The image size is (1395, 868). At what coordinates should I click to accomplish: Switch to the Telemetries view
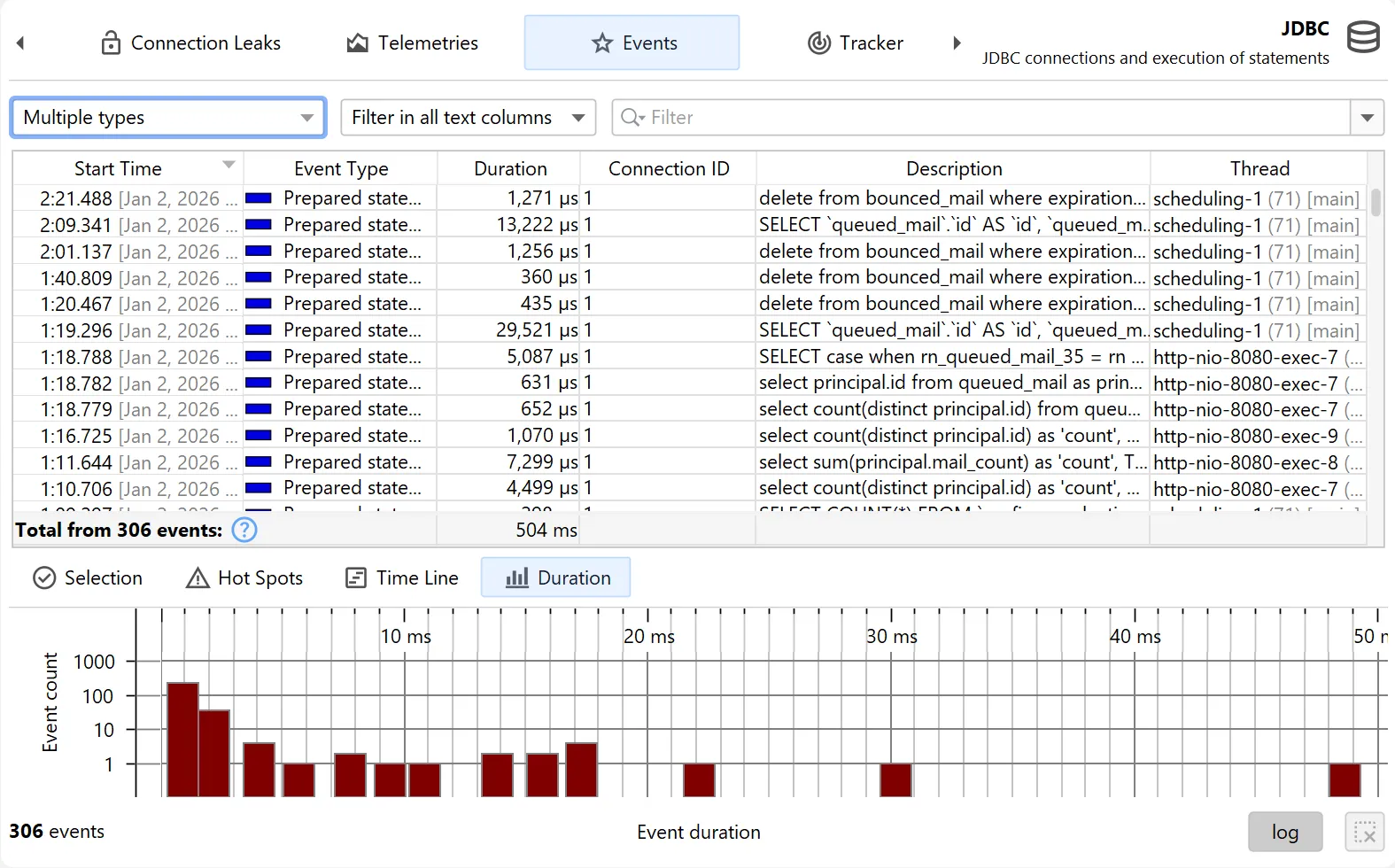click(x=412, y=43)
